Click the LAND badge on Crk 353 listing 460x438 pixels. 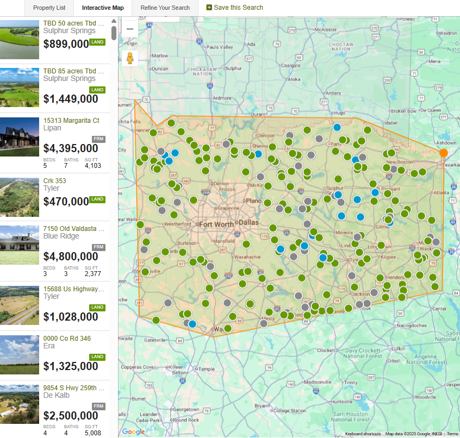point(97,199)
